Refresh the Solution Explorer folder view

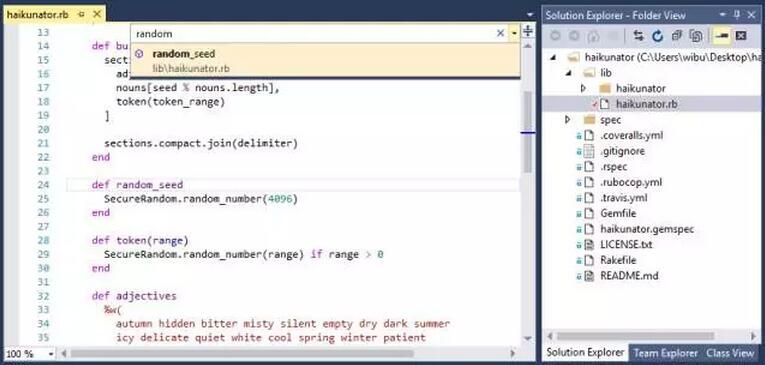pos(657,35)
